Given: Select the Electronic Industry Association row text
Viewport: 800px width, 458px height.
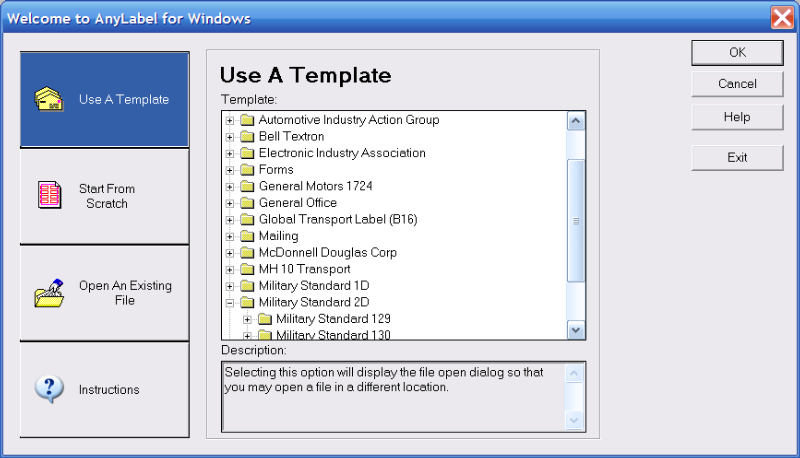Looking at the screenshot, I should (342, 153).
